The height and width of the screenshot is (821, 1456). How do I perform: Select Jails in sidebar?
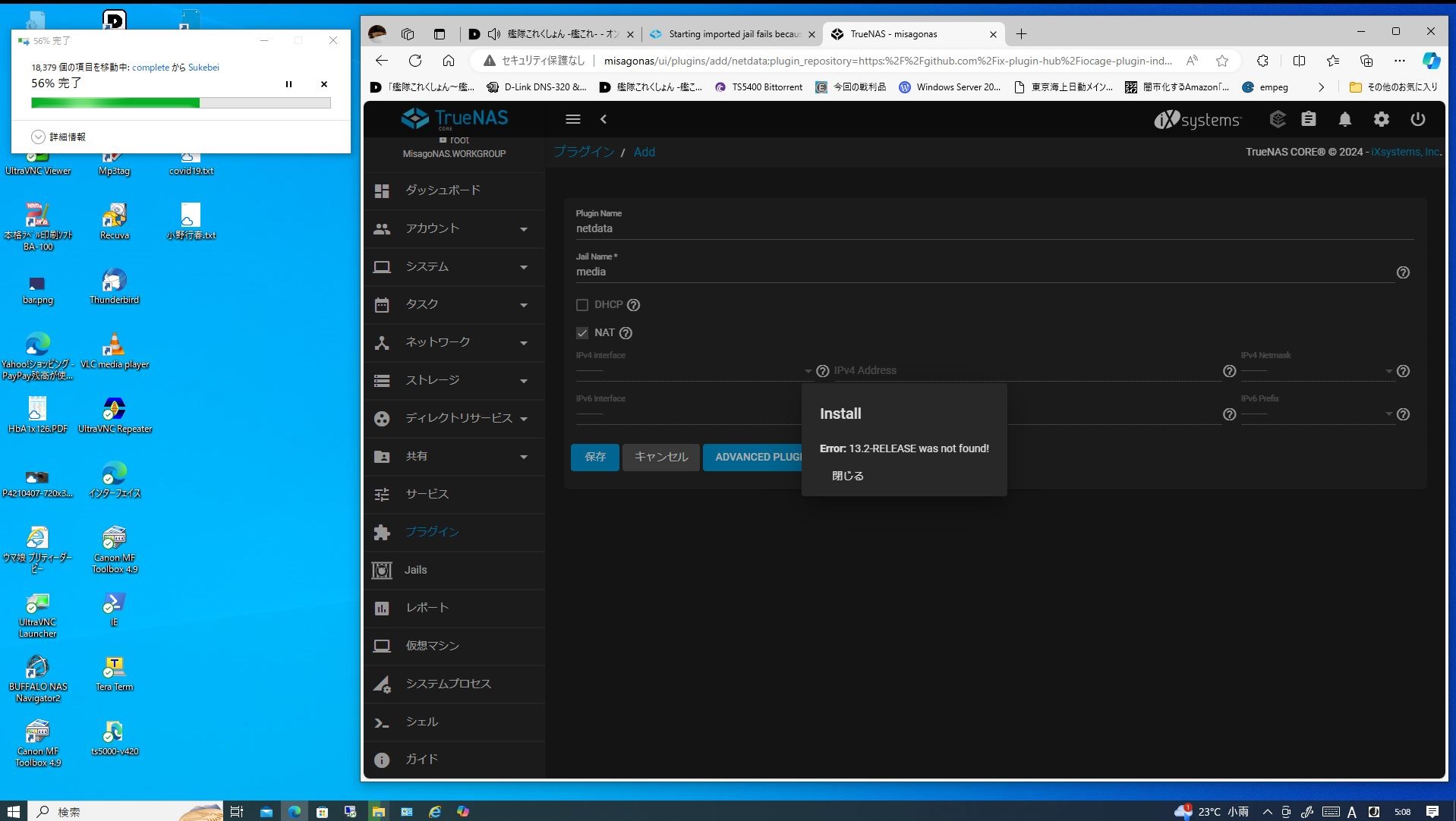click(455, 570)
